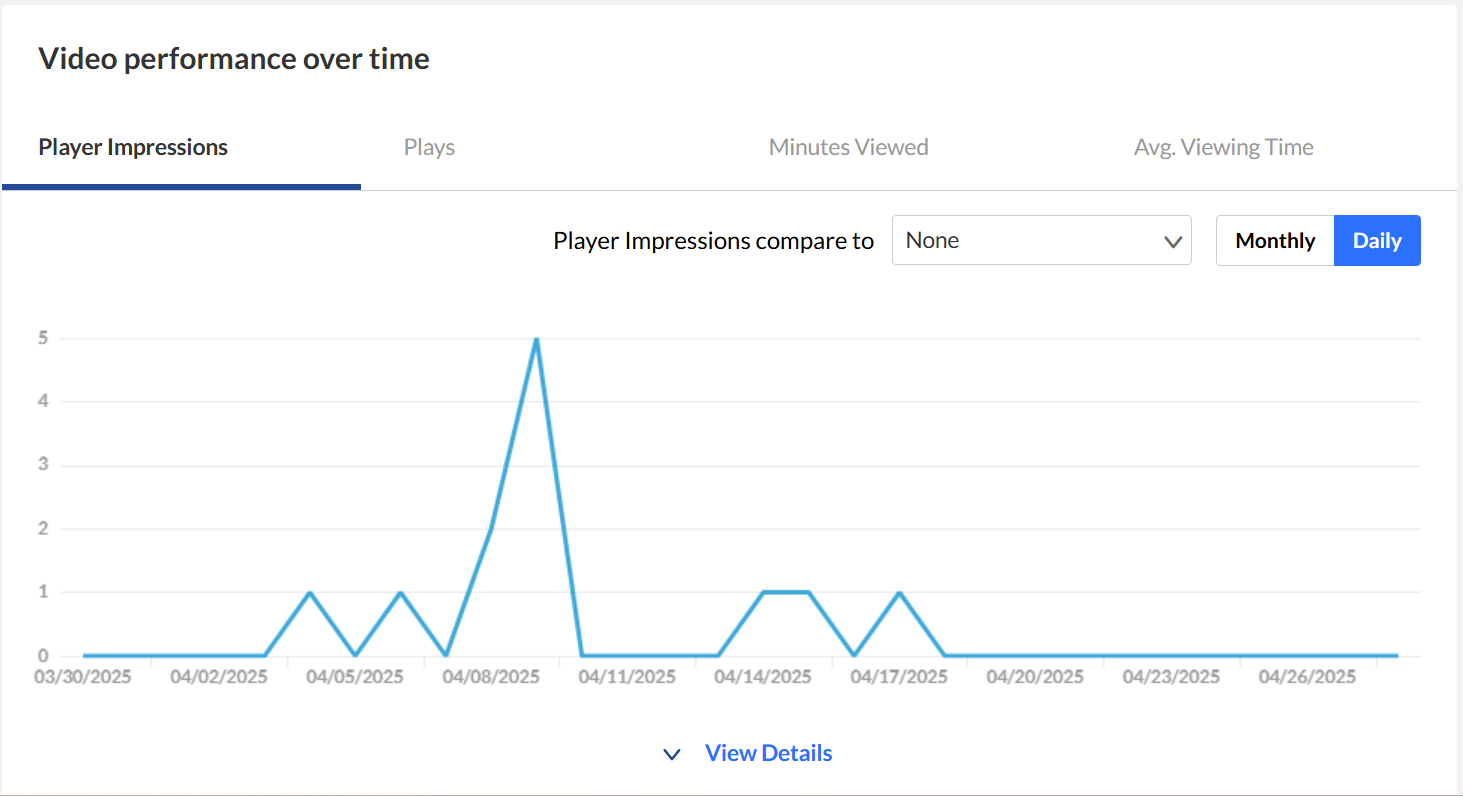This screenshot has width=1463, height=796.
Task: Click the 04/14/2025 x-axis date label
Action: tap(763, 677)
